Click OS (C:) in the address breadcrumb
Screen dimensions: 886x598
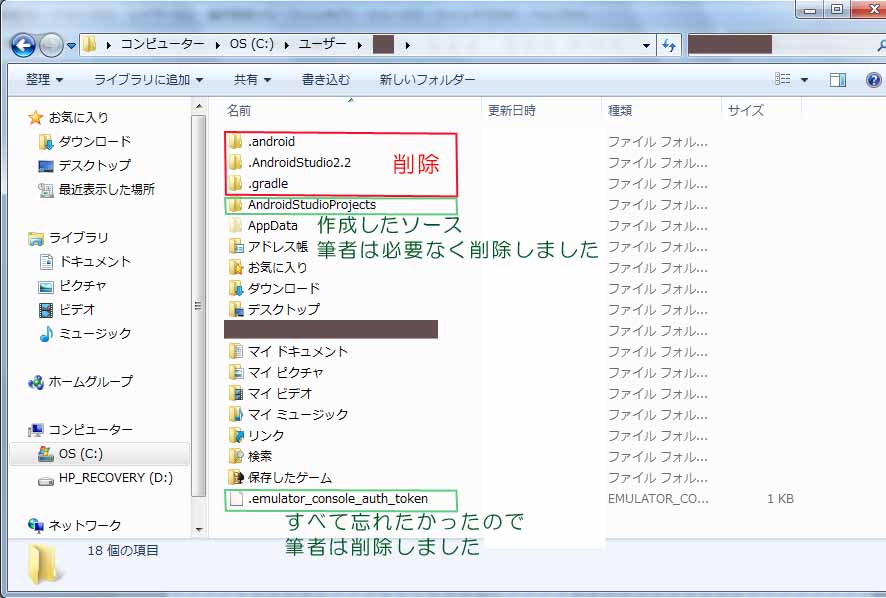251,45
